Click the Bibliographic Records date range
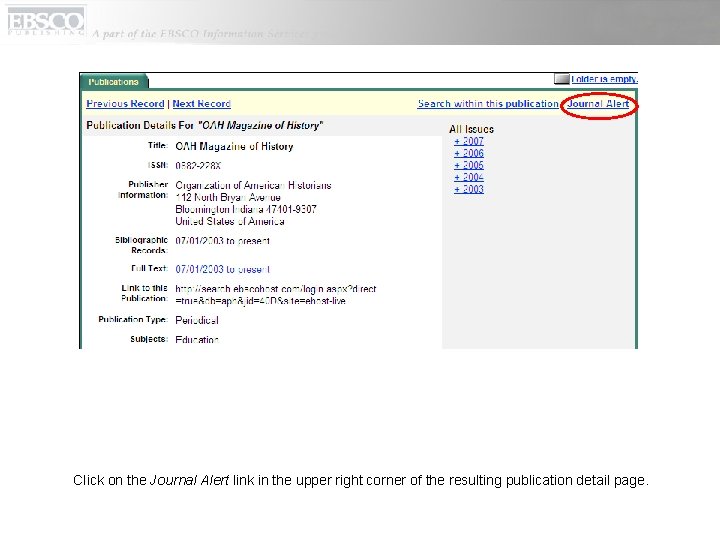 [x=223, y=241]
